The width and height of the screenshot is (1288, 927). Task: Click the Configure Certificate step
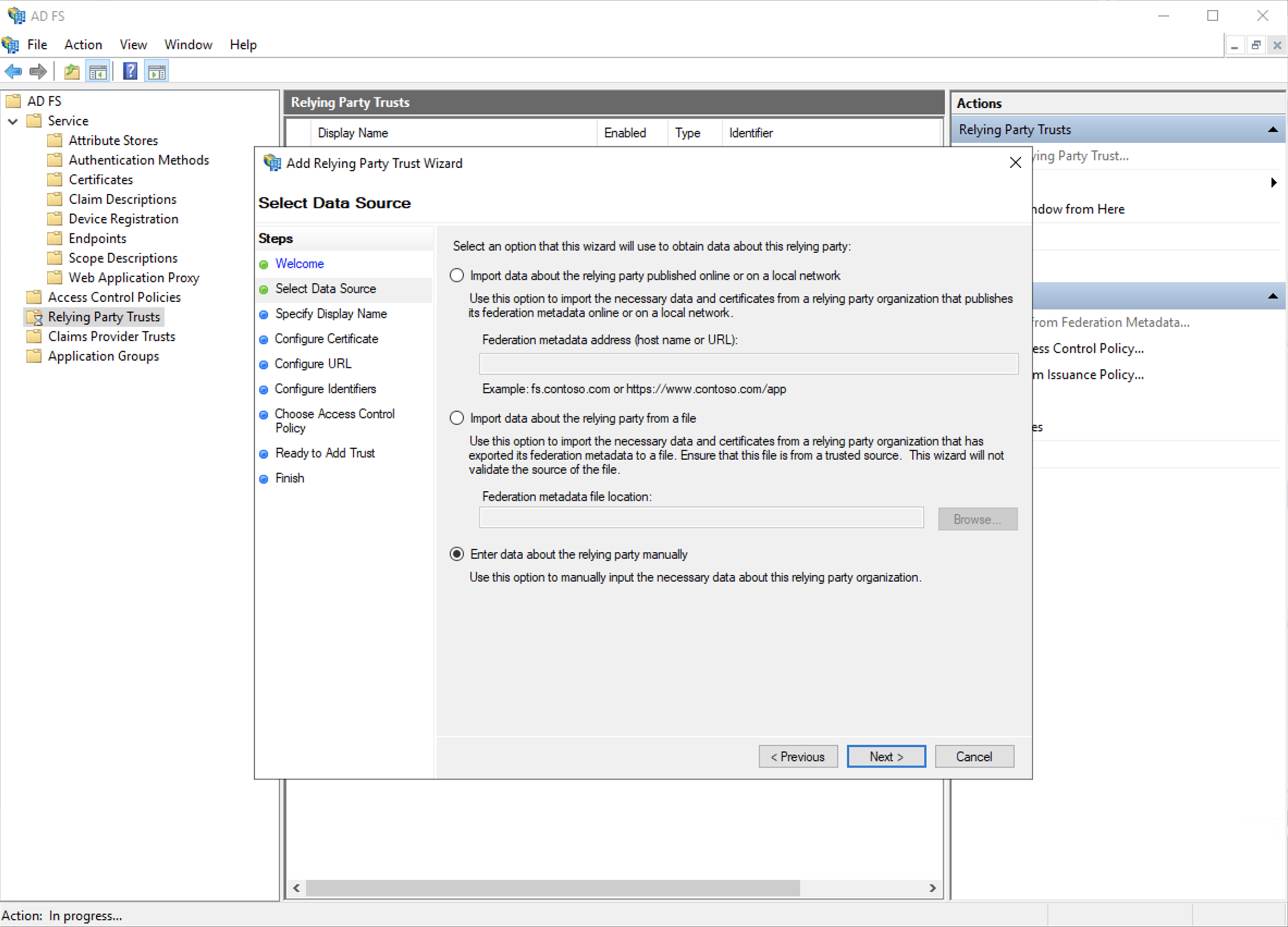(x=327, y=339)
